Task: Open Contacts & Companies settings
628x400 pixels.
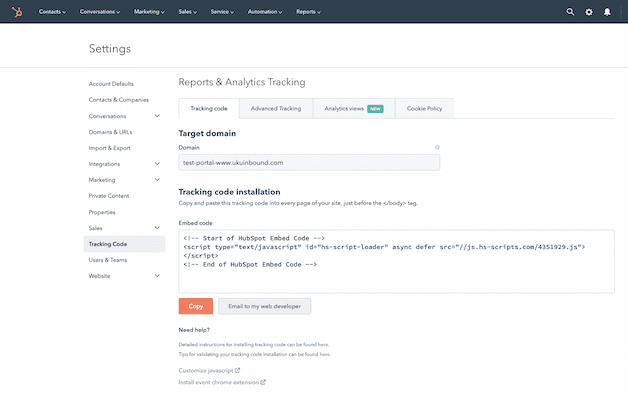Action: (x=119, y=100)
